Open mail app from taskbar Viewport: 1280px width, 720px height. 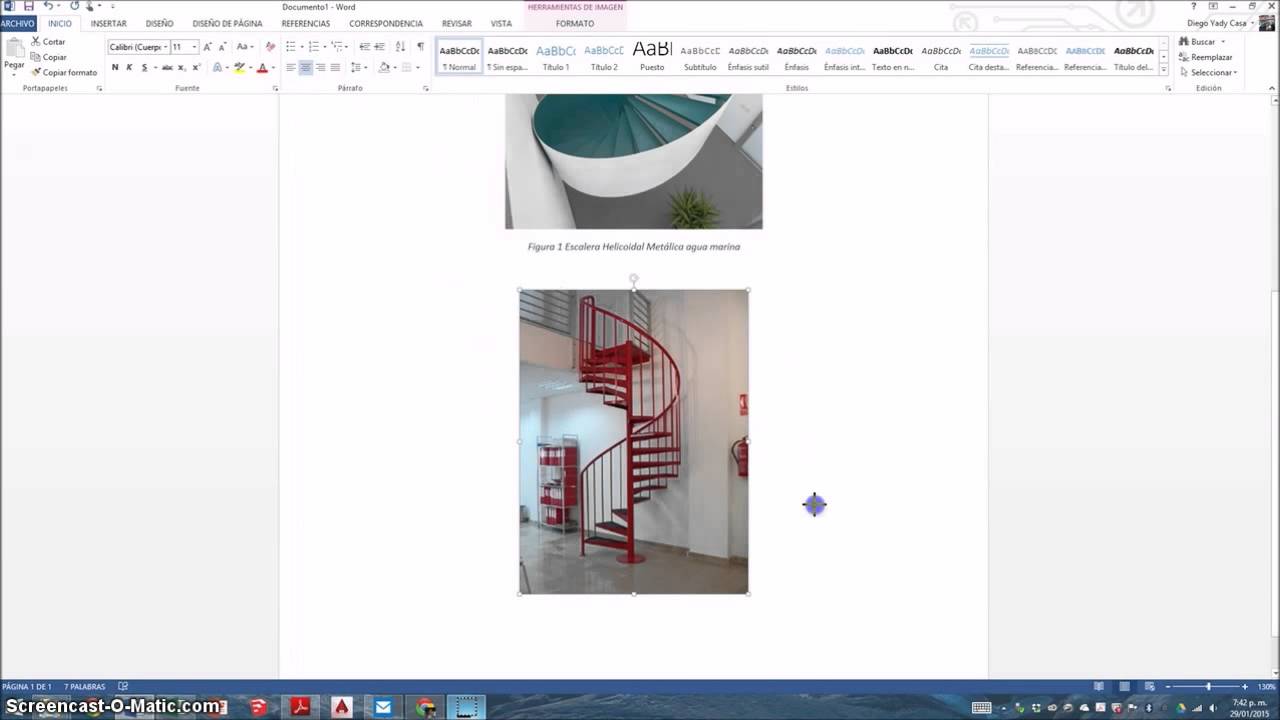[x=383, y=707]
